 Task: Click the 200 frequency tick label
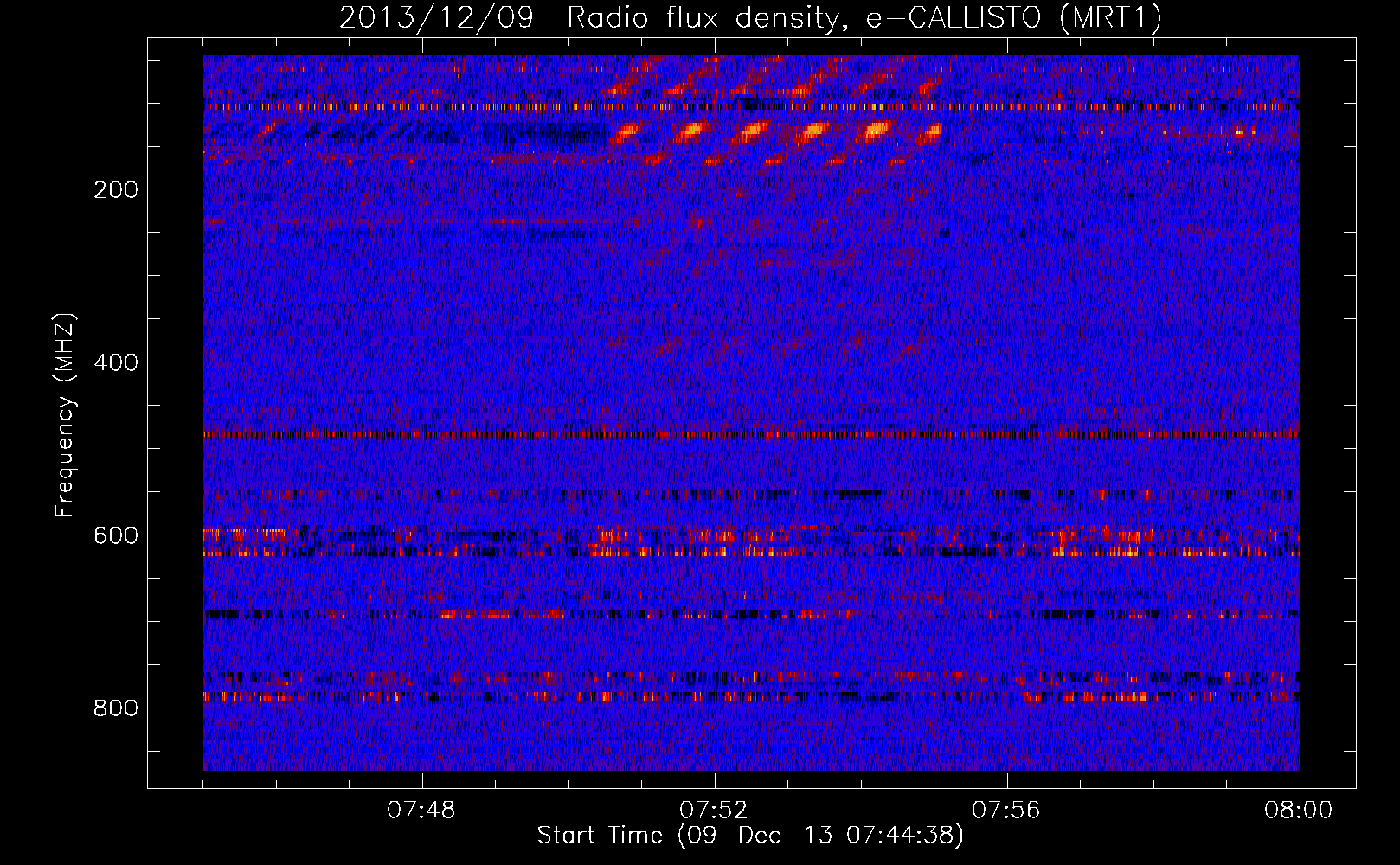coord(116,189)
